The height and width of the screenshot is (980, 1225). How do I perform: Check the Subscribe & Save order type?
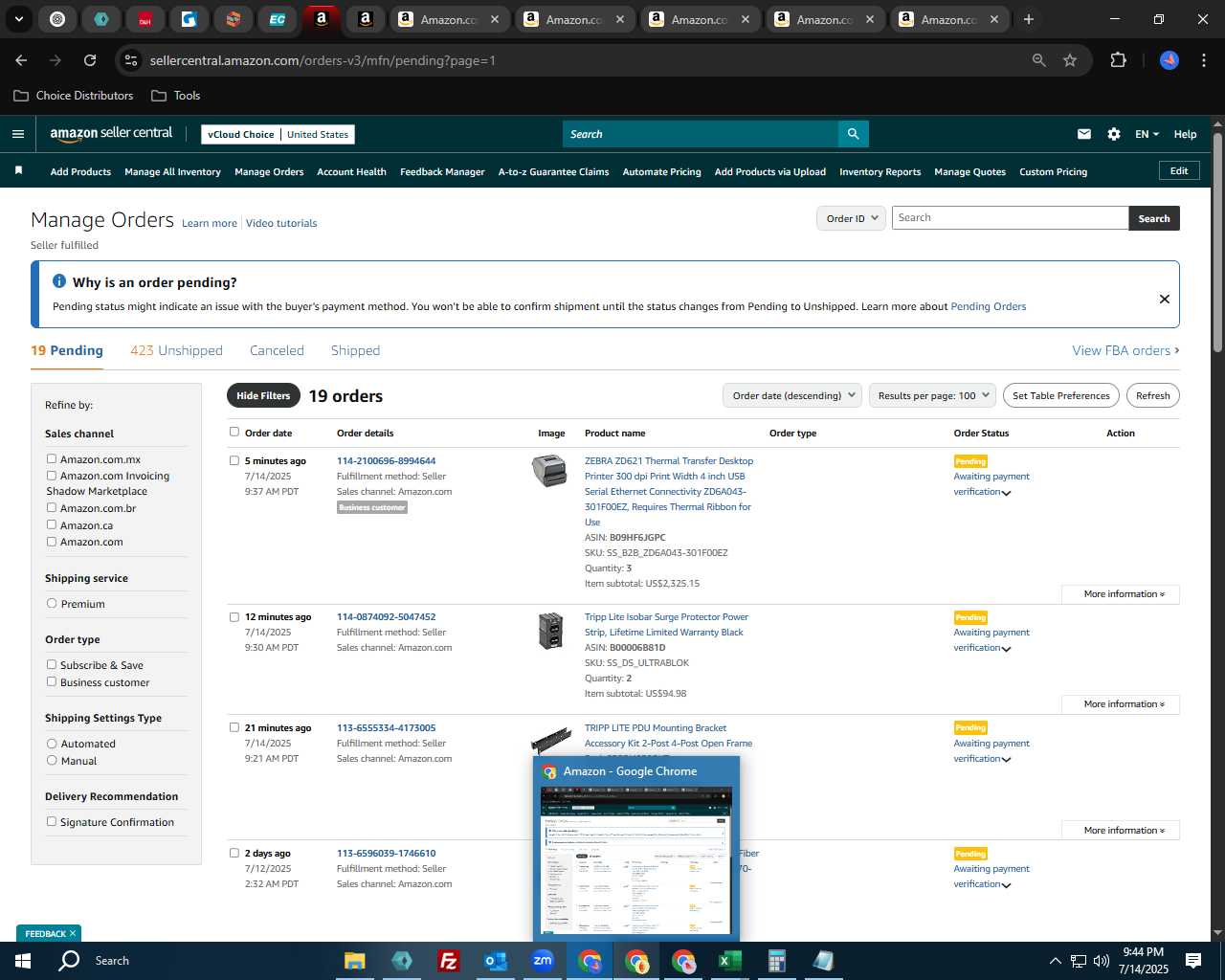point(52,664)
